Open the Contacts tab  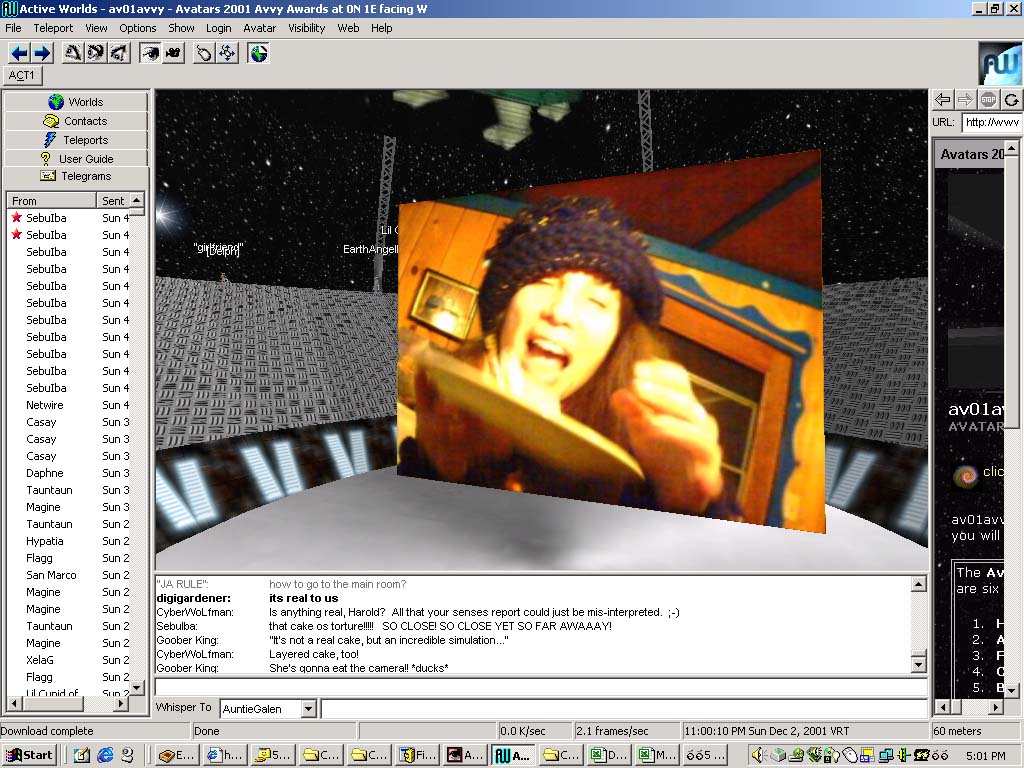(x=76, y=121)
